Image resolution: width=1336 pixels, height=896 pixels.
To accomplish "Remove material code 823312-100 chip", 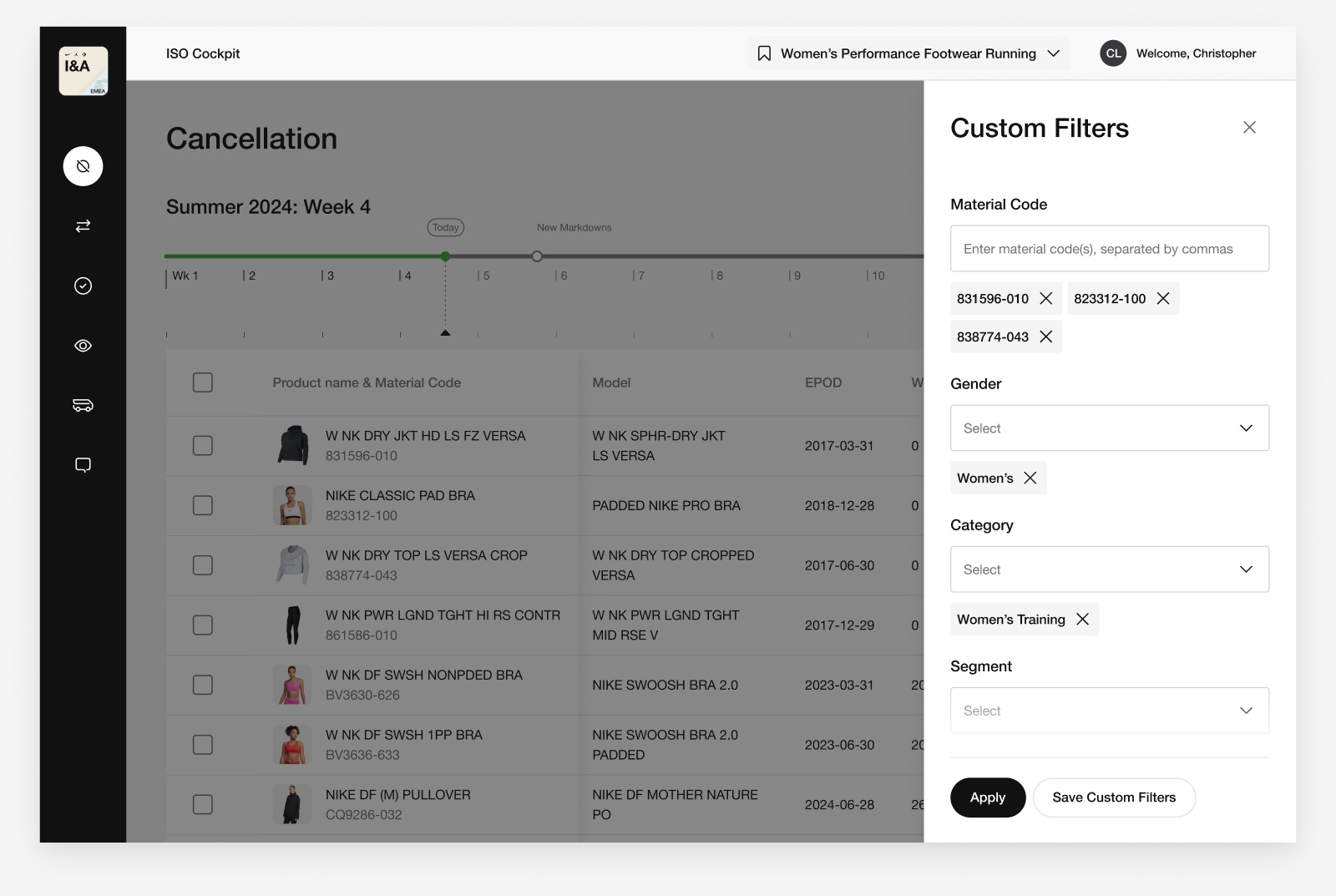I will [1163, 298].
